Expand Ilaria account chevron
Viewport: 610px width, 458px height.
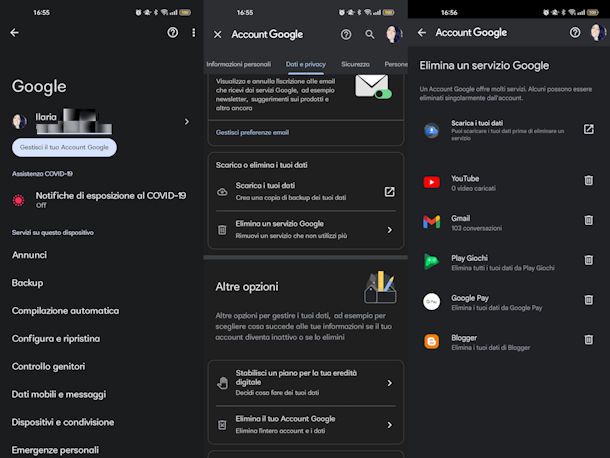[x=187, y=122]
